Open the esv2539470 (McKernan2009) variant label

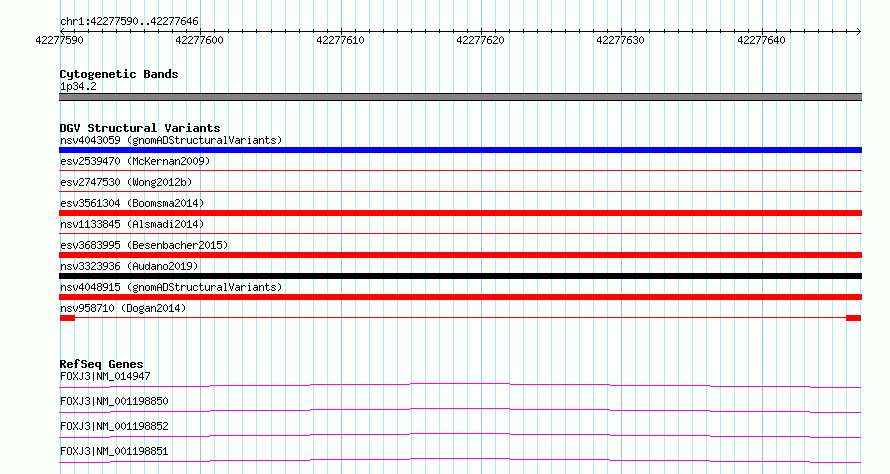(135, 161)
